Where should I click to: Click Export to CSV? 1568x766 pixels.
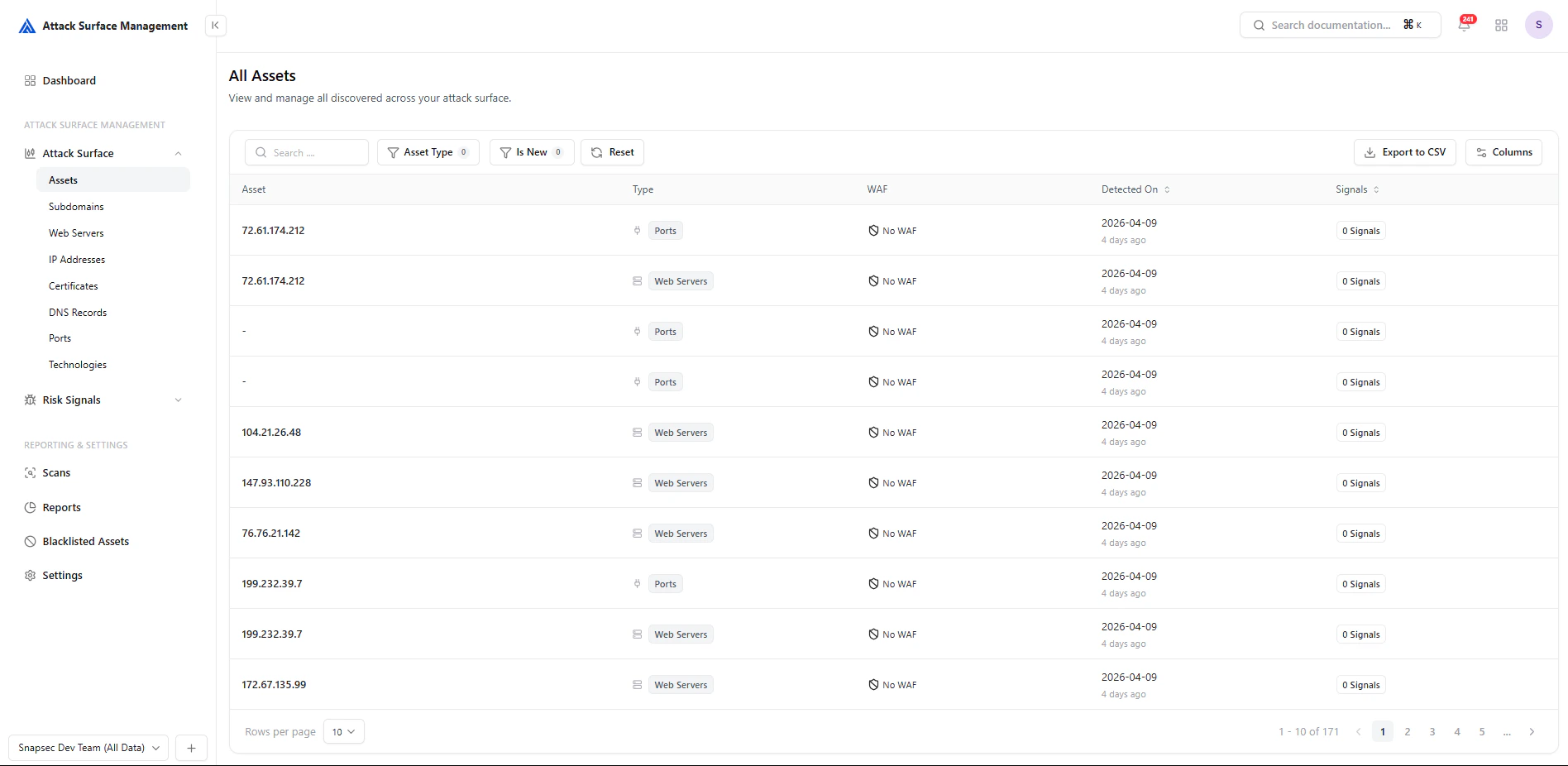pos(1404,152)
